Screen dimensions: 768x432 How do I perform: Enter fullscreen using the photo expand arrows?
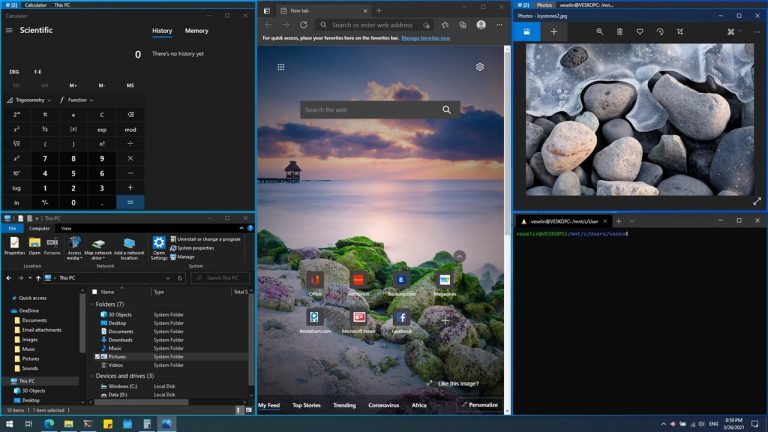pos(757,201)
